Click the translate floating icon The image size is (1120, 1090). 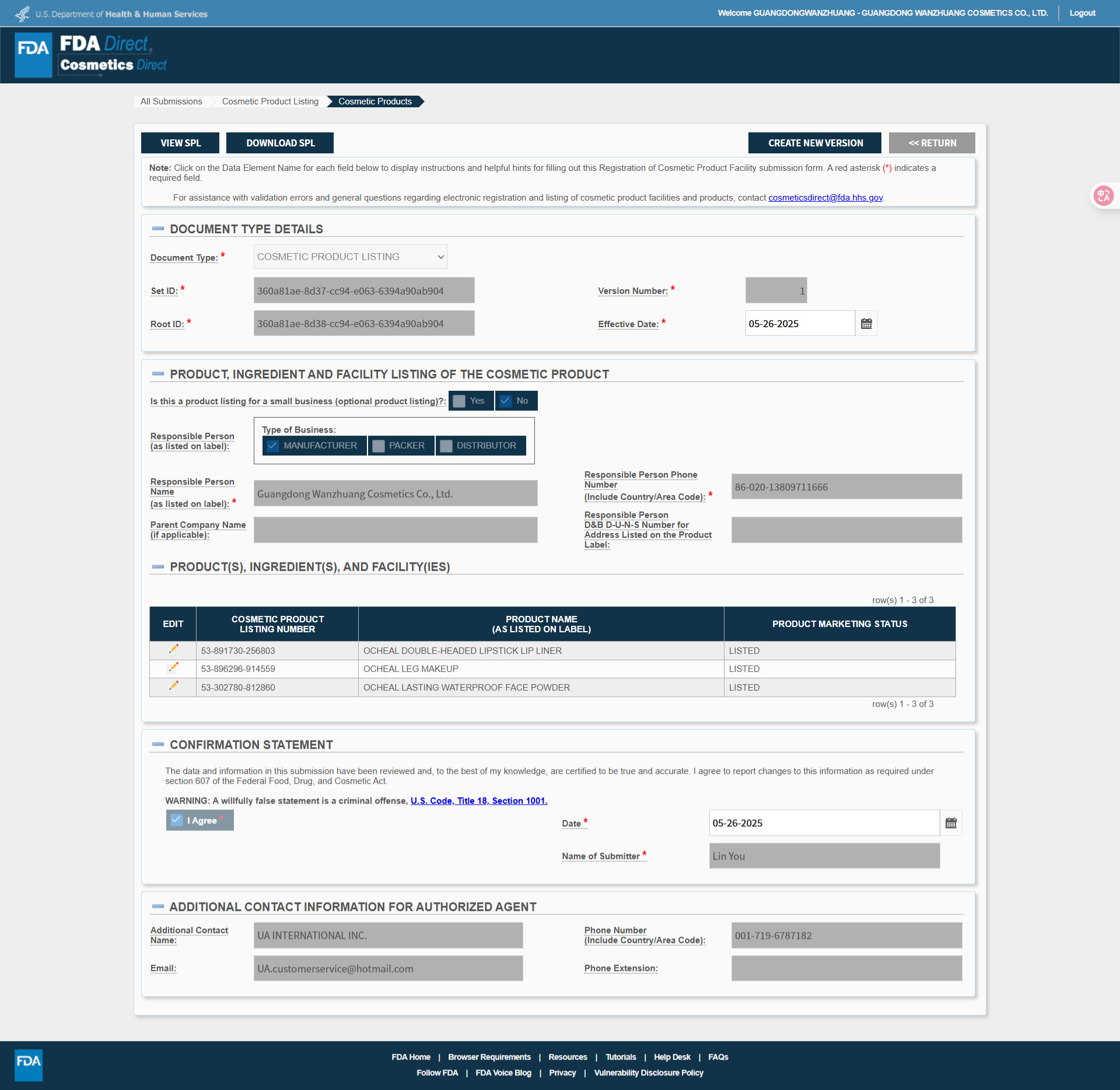(1103, 196)
